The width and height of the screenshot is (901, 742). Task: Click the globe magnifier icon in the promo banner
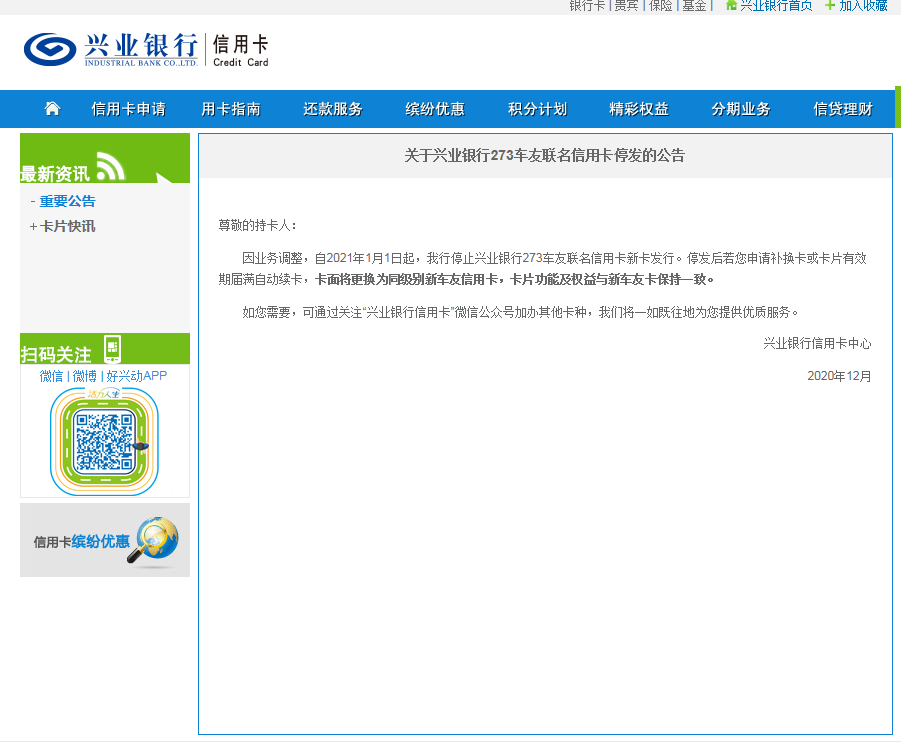point(153,540)
